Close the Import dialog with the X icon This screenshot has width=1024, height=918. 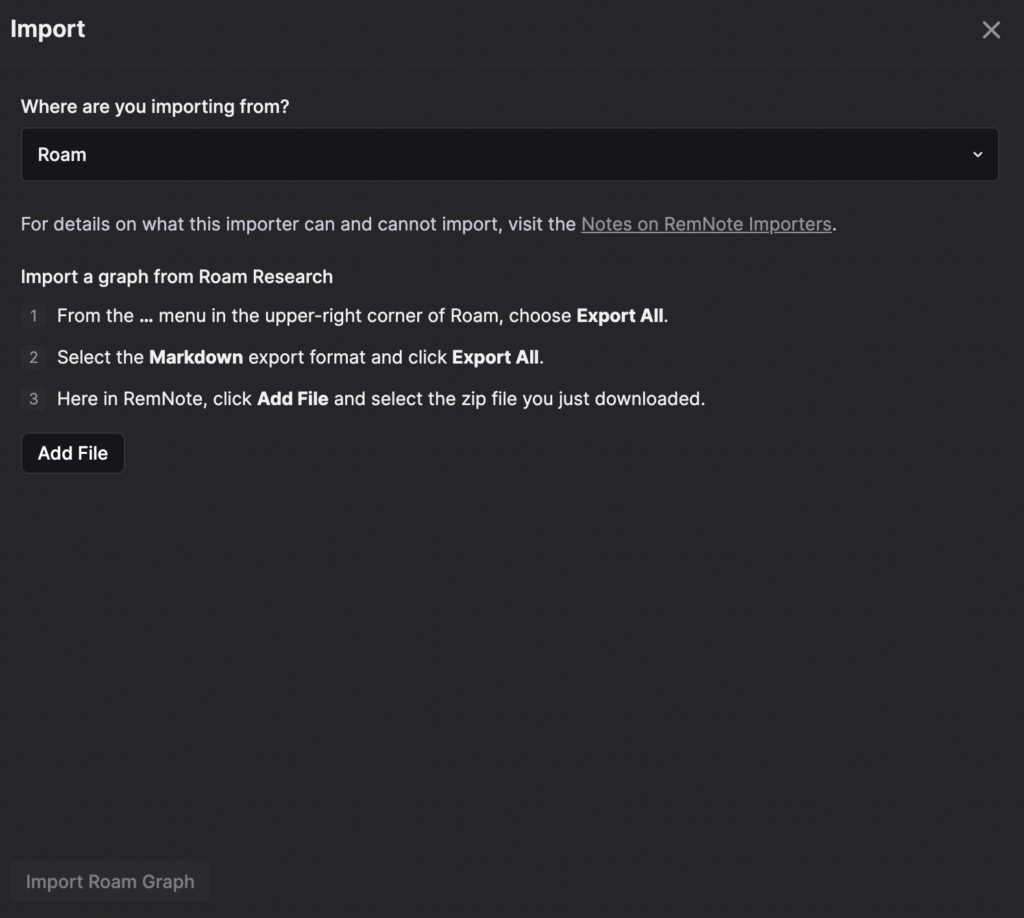(991, 30)
